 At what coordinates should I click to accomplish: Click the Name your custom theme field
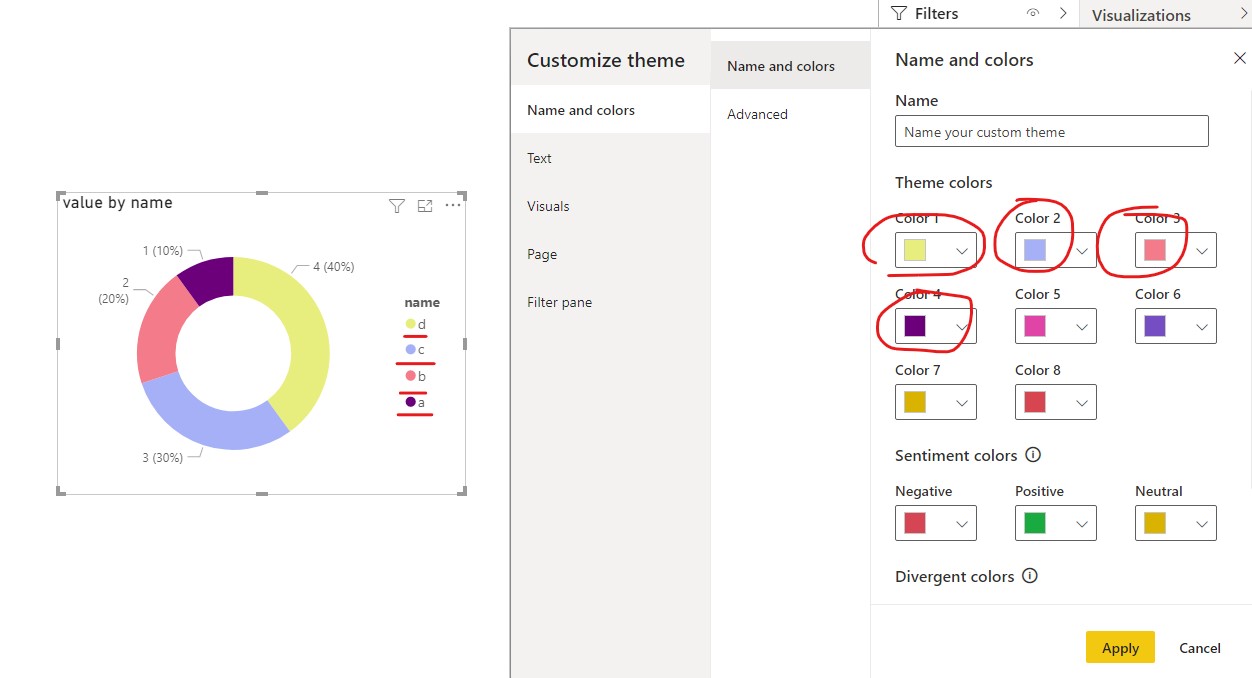click(x=1052, y=132)
